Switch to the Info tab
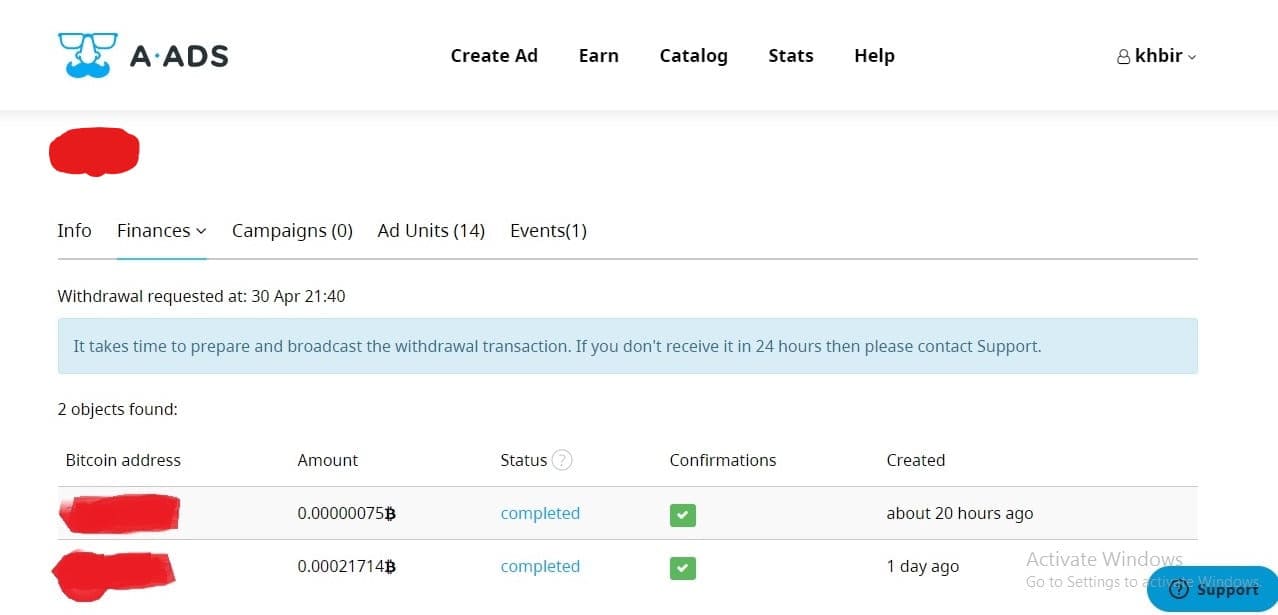Viewport: 1278px width, 615px height. coord(74,231)
